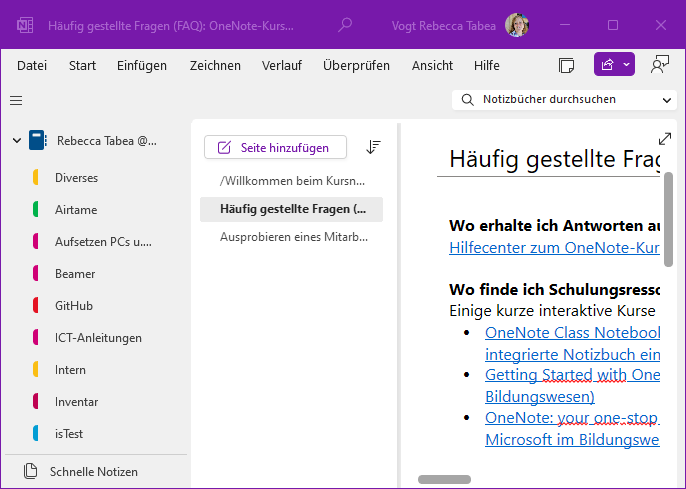This screenshot has height=489, width=686.
Task: Open the GitHub section
Action: point(74,305)
